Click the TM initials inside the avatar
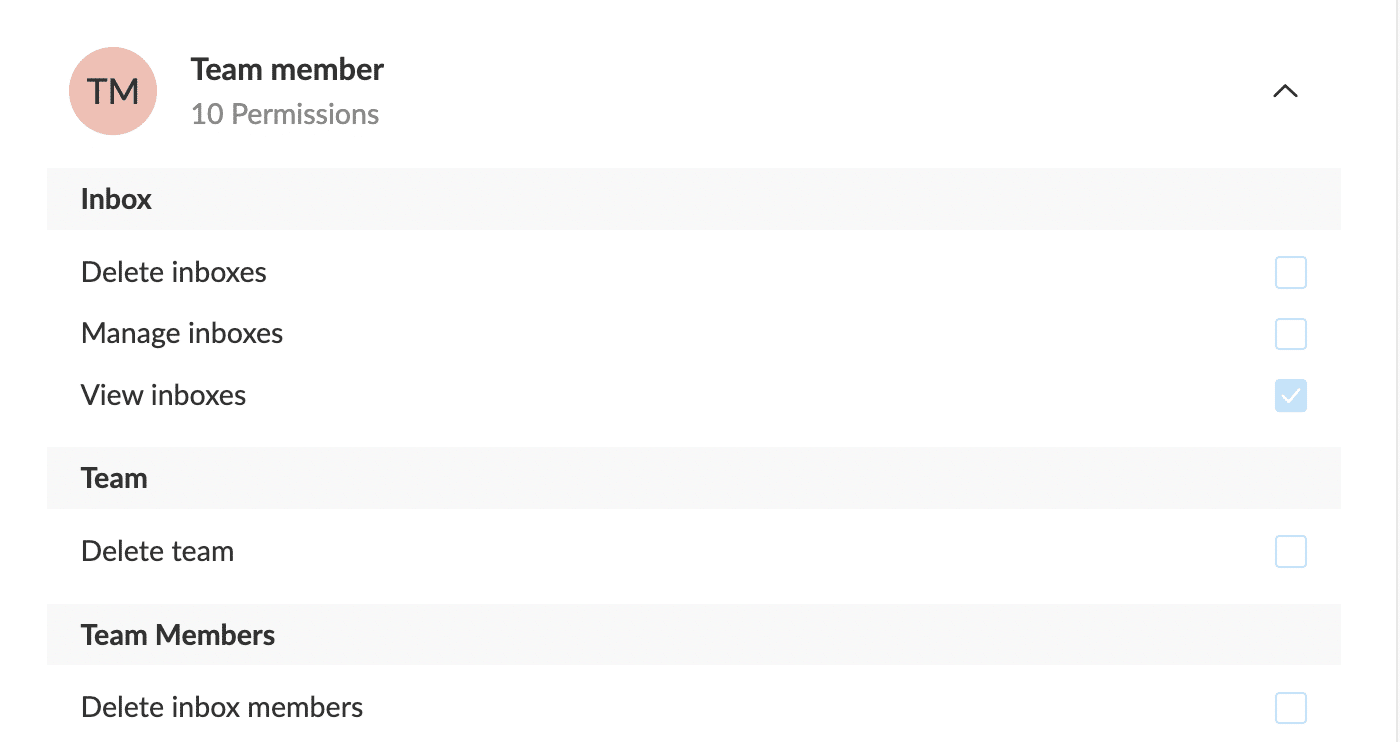The width and height of the screenshot is (1400, 742). pos(113,91)
